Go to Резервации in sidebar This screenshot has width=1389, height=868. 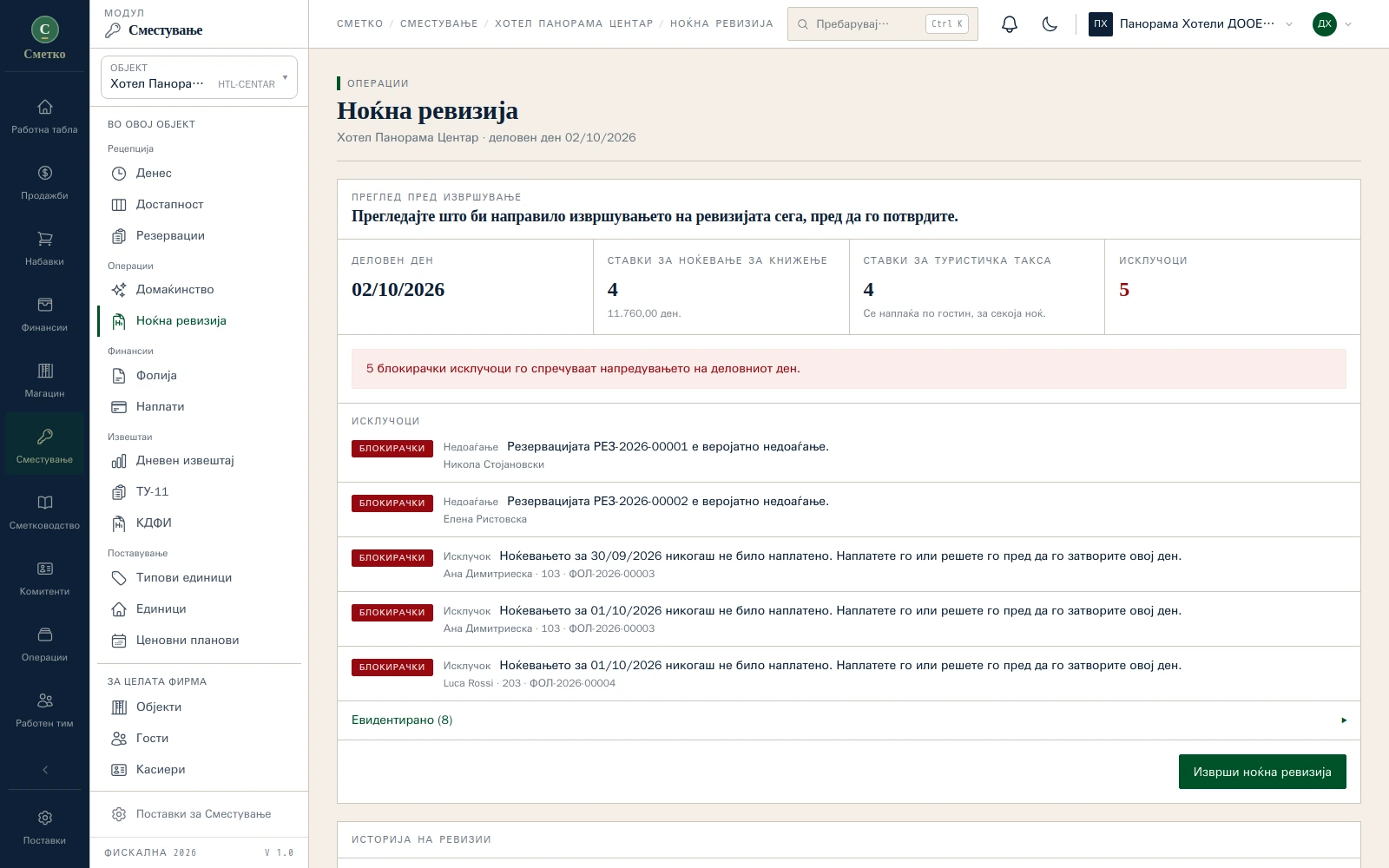click(x=199, y=236)
